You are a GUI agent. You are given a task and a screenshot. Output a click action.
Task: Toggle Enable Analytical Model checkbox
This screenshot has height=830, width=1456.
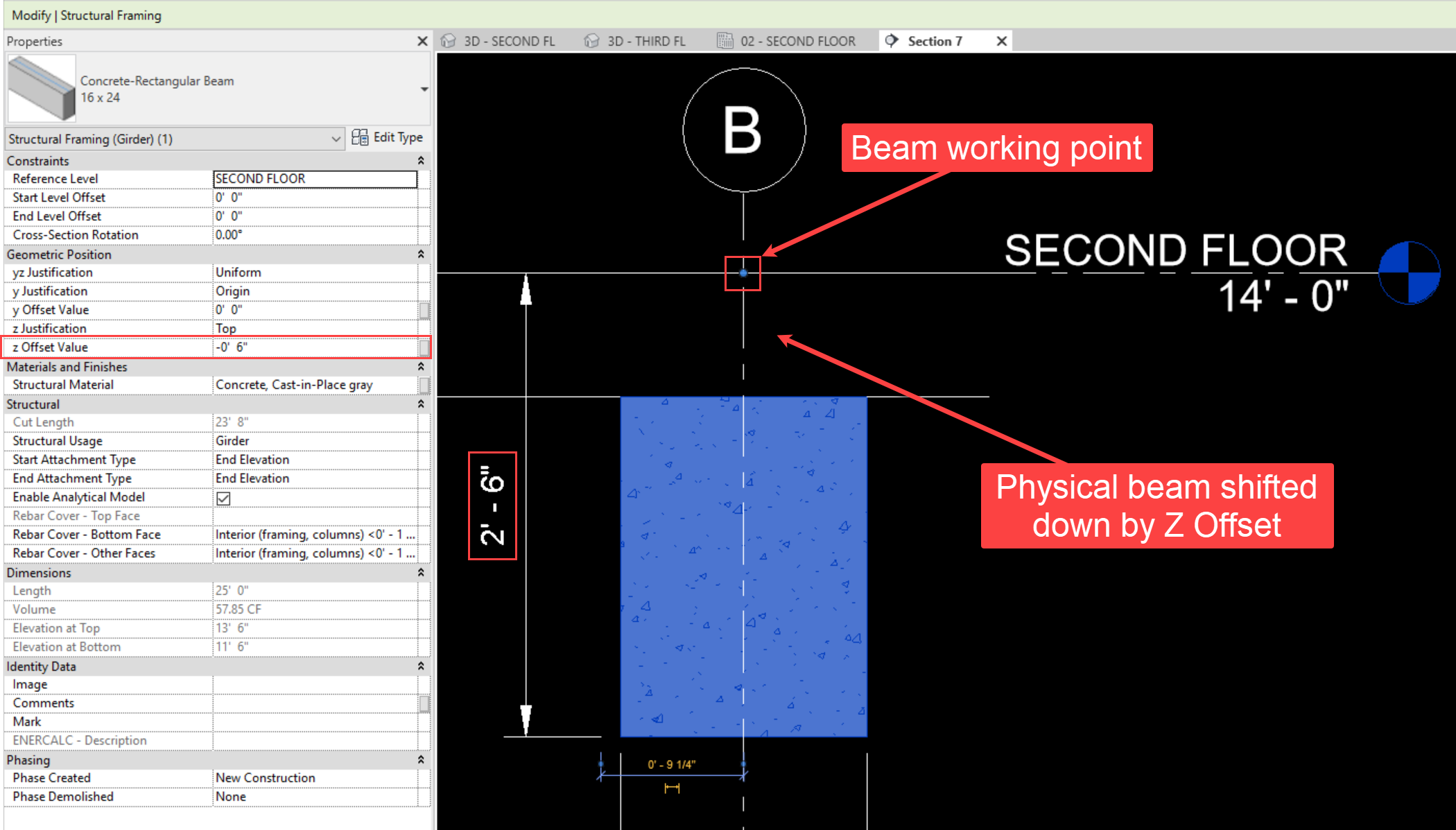[223, 498]
